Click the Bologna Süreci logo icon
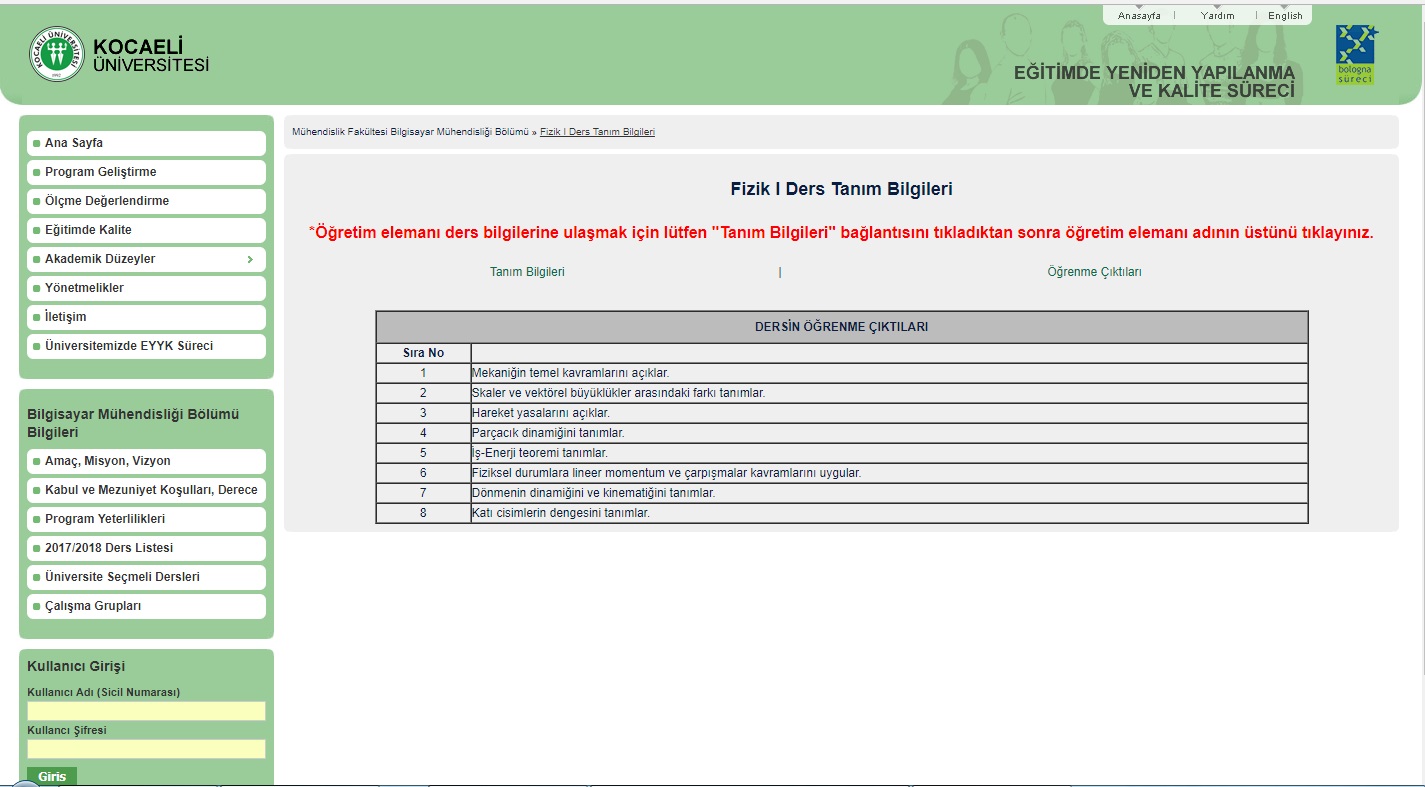 click(1355, 54)
